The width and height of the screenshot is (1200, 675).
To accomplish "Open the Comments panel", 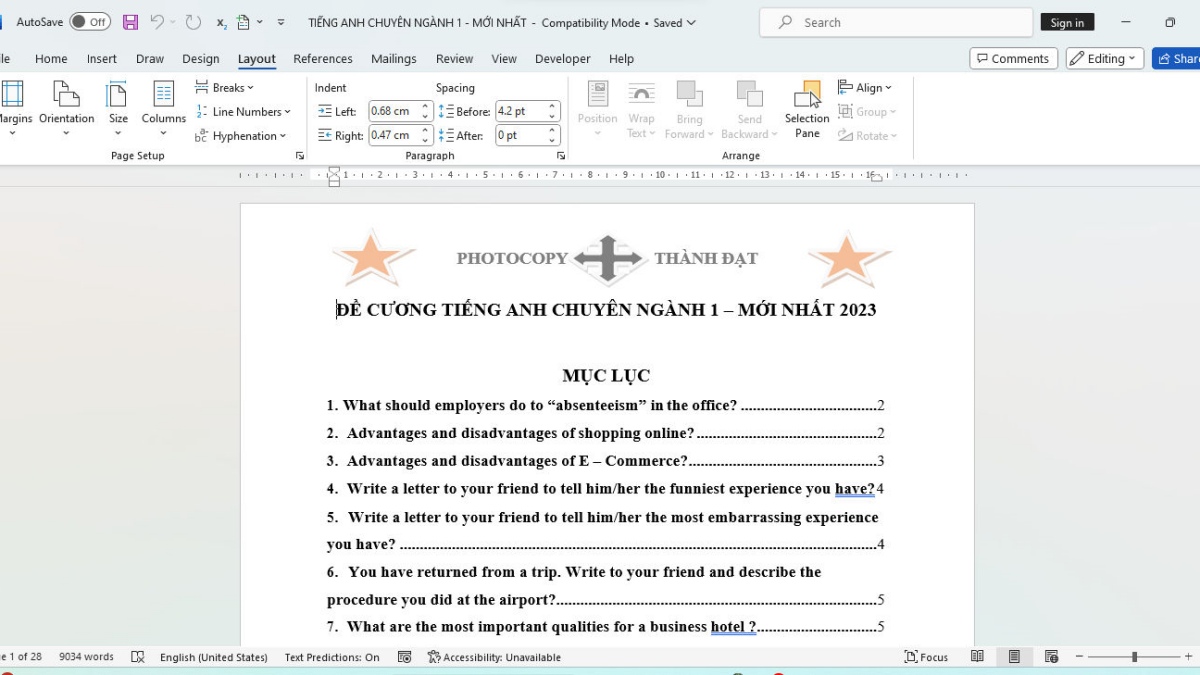I will 1013,58.
